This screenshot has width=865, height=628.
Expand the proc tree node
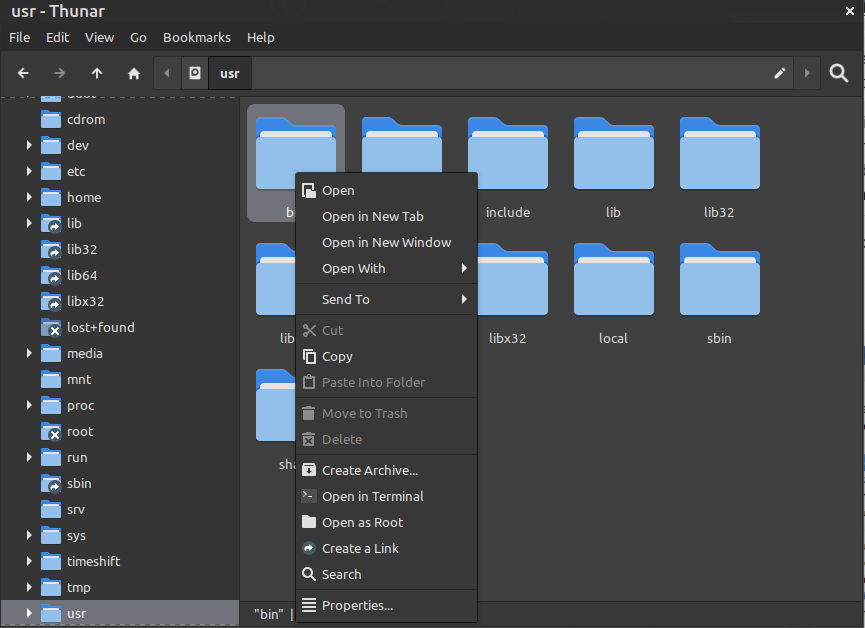(29, 405)
